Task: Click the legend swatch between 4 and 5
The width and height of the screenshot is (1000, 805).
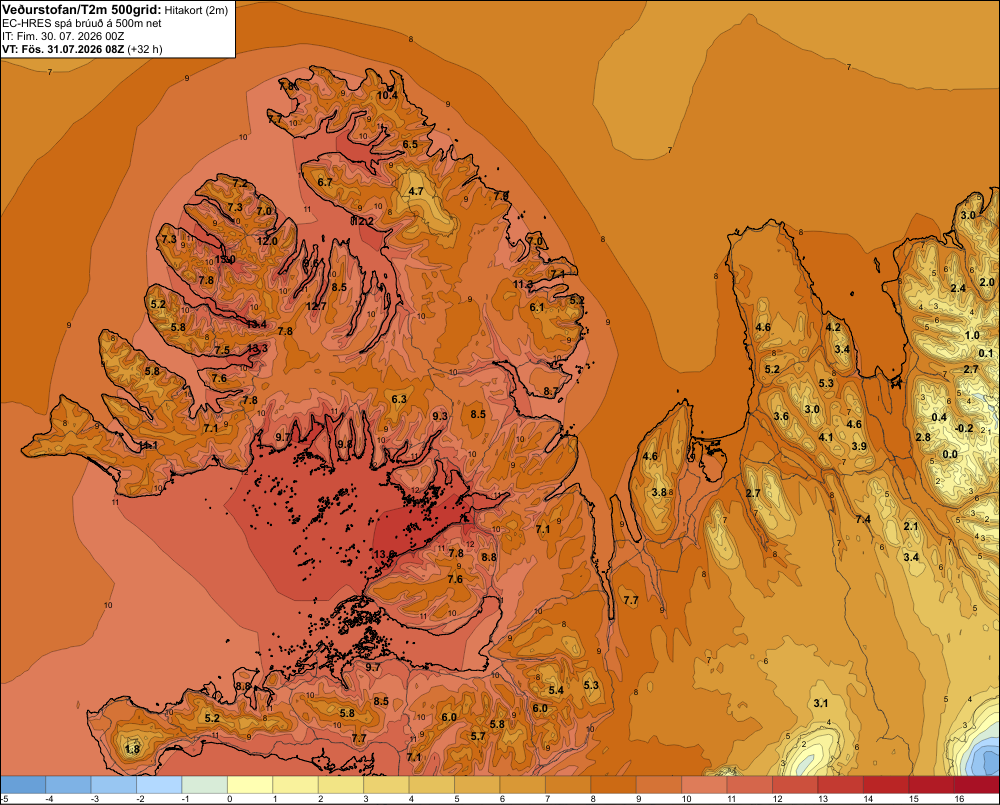Action: coord(432,785)
